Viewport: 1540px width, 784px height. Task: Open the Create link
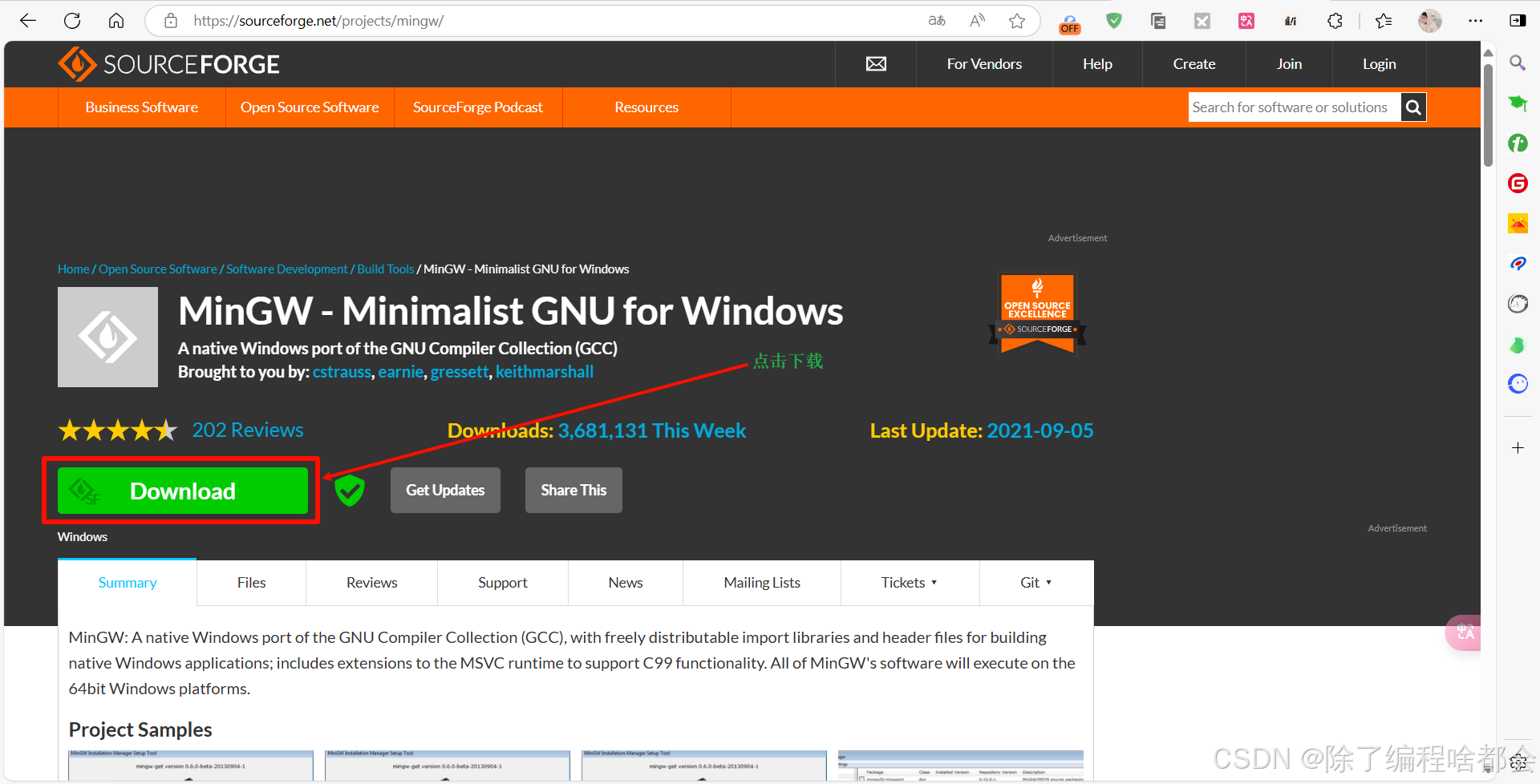tap(1194, 64)
